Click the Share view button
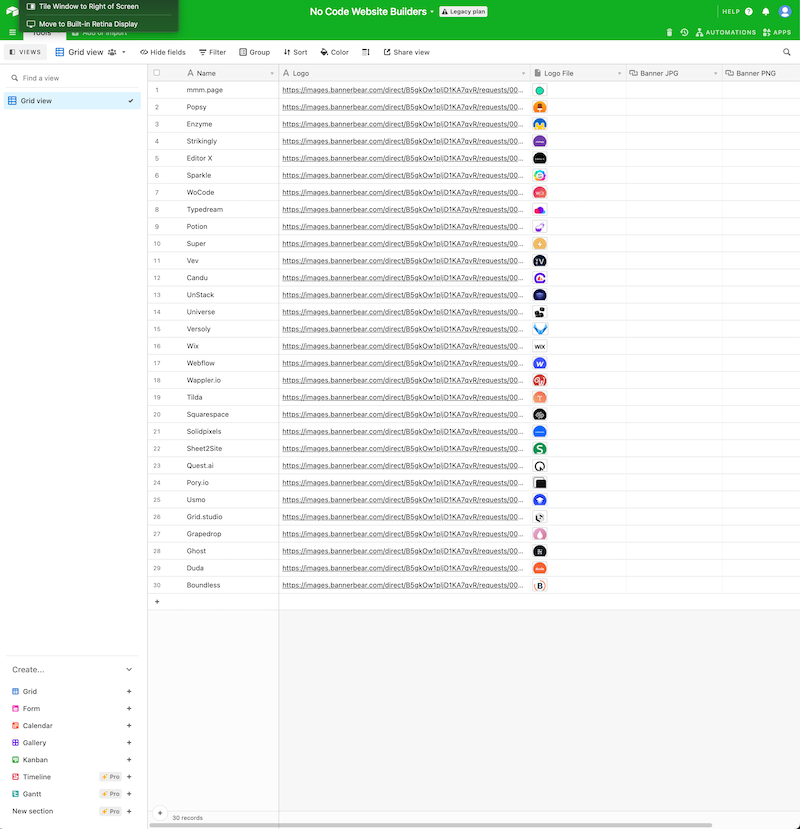Screen dimensions: 800x829 pyautogui.click(x=406, y=52)
